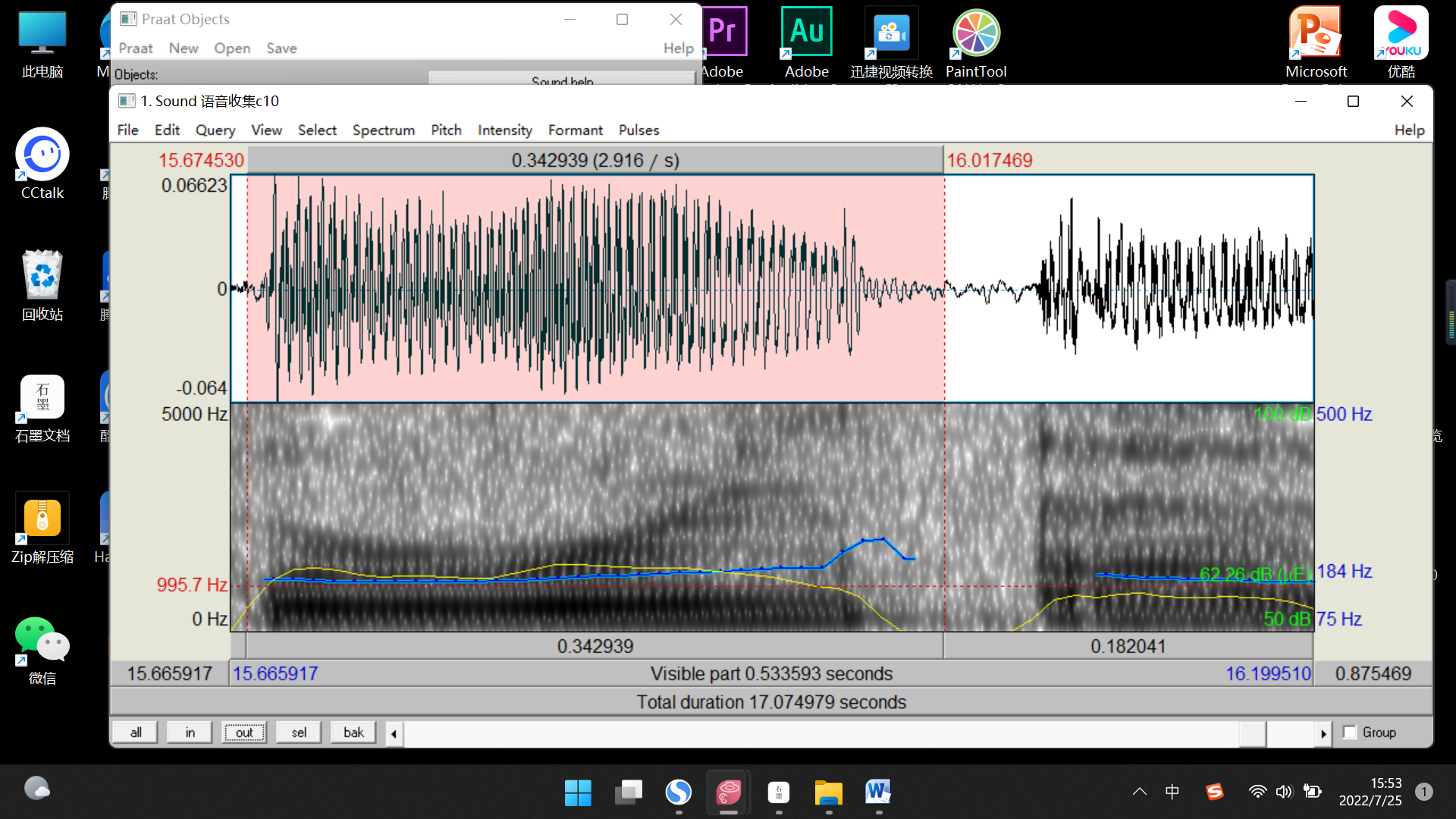Open File Explorer taskbar icon

pos(829,792)
